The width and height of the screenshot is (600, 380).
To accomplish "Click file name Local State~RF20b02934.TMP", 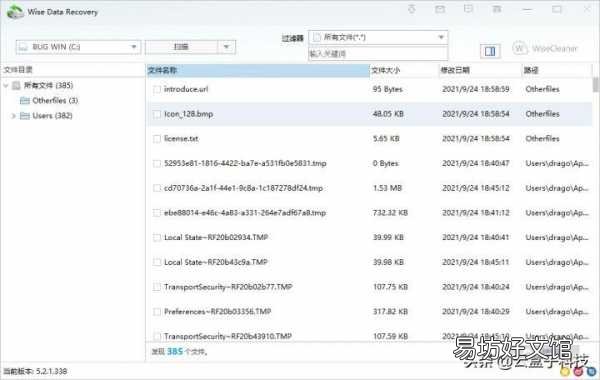I will pyautogui.click(x=216, y=238).
